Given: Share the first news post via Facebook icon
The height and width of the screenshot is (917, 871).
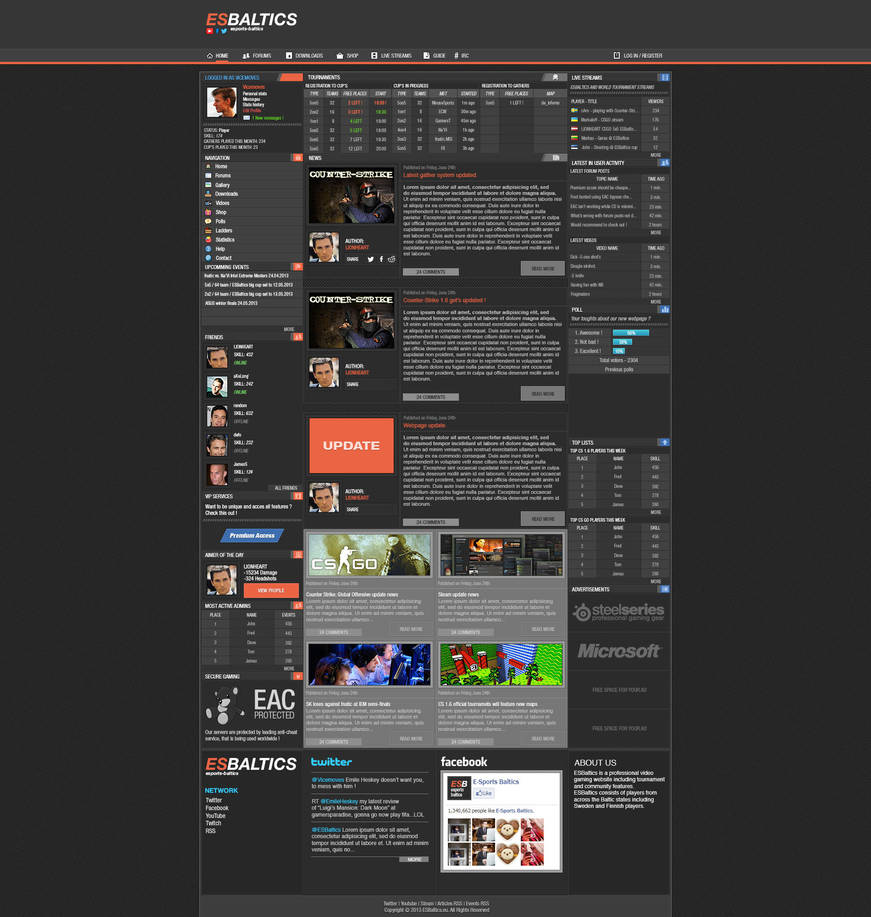Looking at the screenshot, I should coord(381,259).
